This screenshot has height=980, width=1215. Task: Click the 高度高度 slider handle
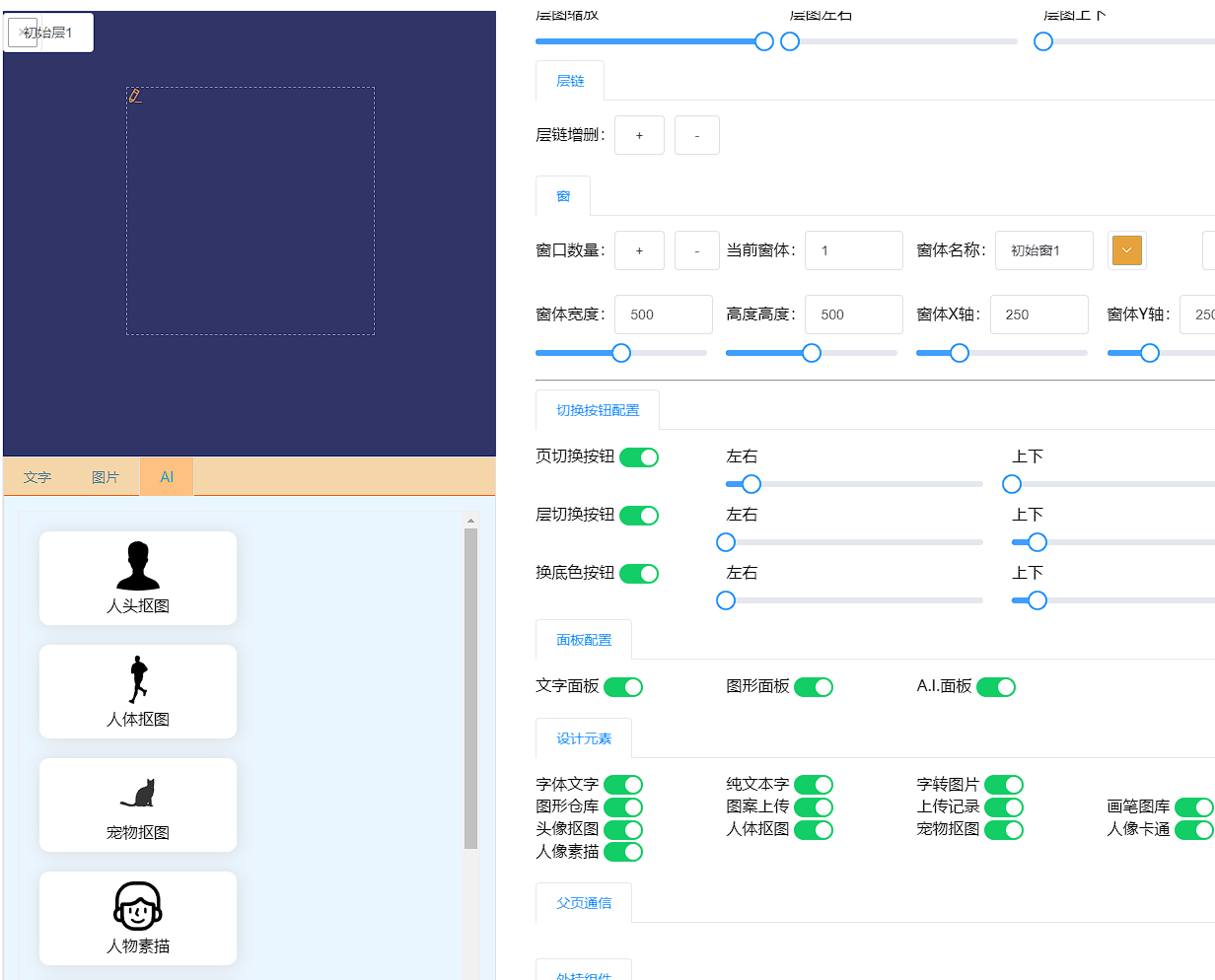click(x=812, y=353)
